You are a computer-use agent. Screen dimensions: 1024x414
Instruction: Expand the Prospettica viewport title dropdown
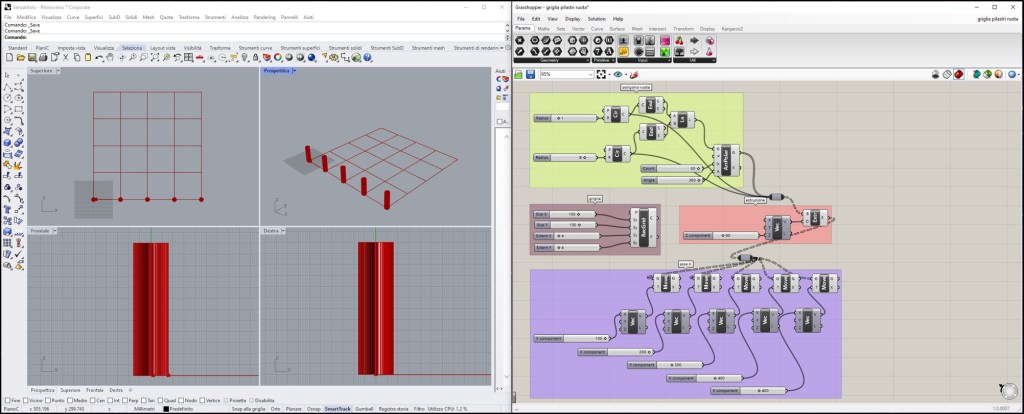point(294,71)
